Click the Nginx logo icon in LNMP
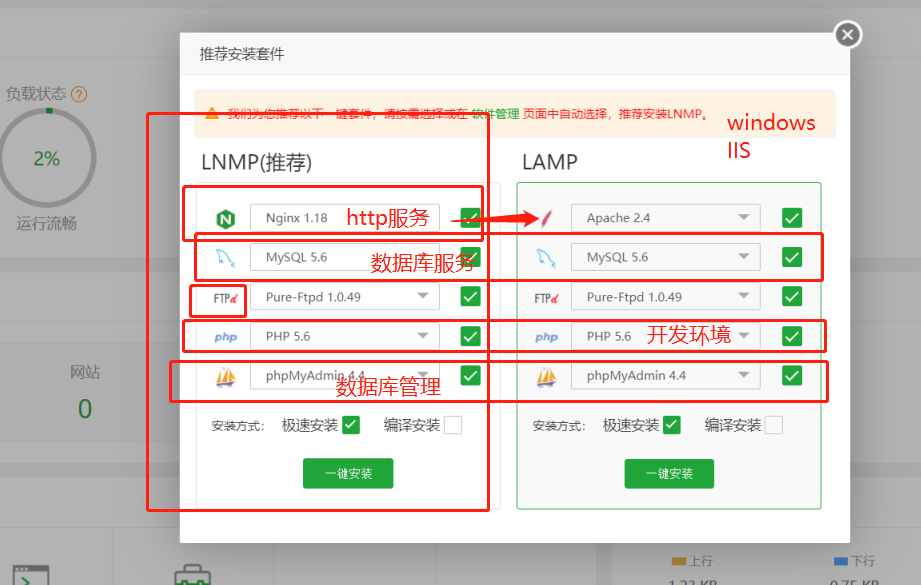Image resolution: width=921 pixels, height=585 pixels. (x=226, y=219)
